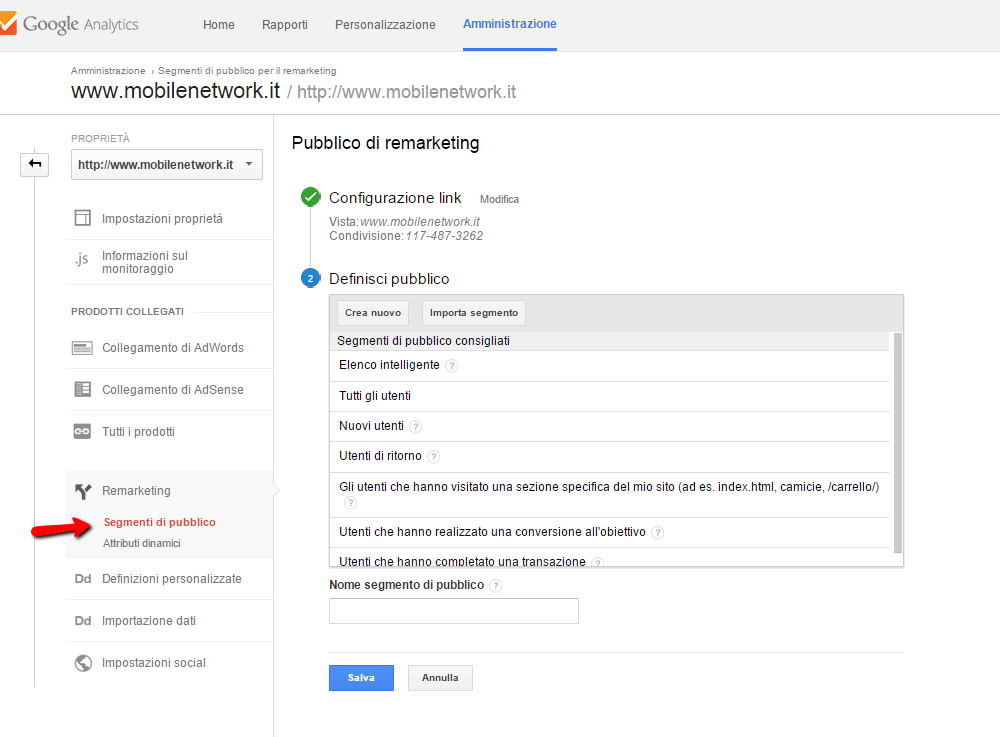Click the AdSense link icon
This screenshot has height=737, width=1000.
83,390
